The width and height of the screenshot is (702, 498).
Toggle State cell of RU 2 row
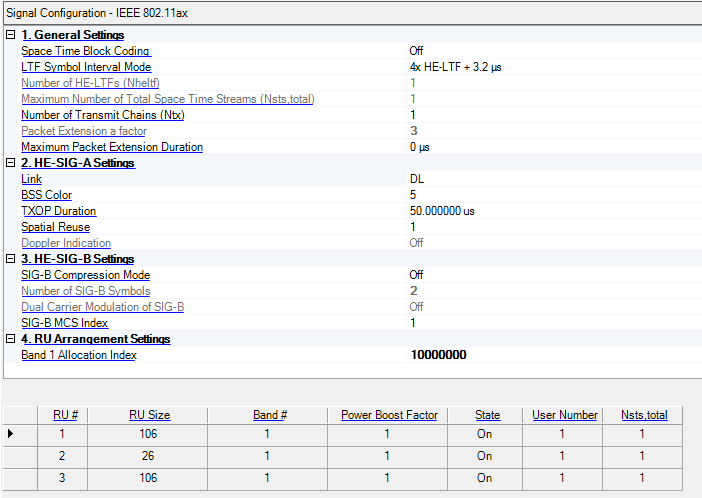pos(484,456)
